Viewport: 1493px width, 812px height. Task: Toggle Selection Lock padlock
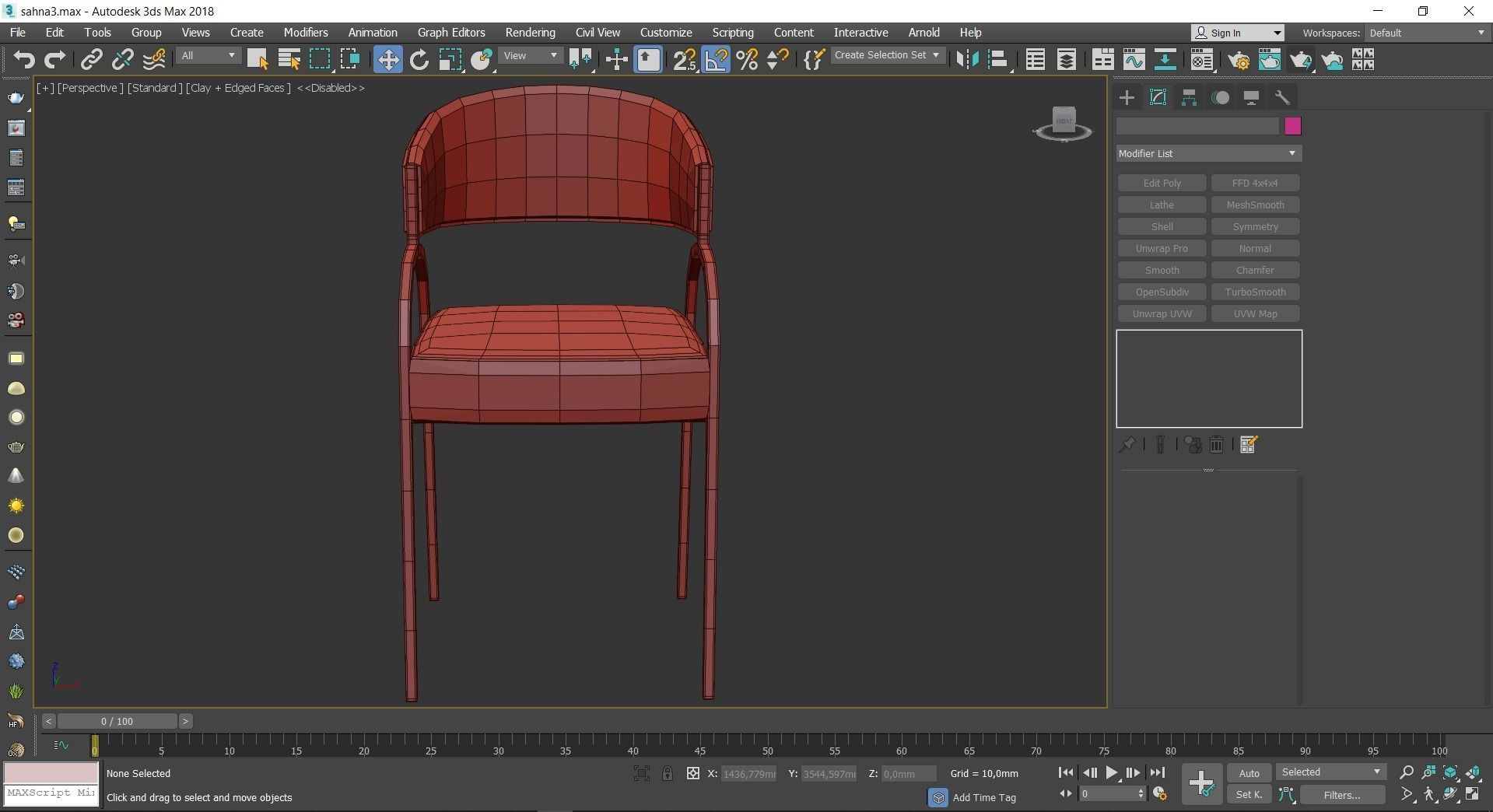point(668,773)
